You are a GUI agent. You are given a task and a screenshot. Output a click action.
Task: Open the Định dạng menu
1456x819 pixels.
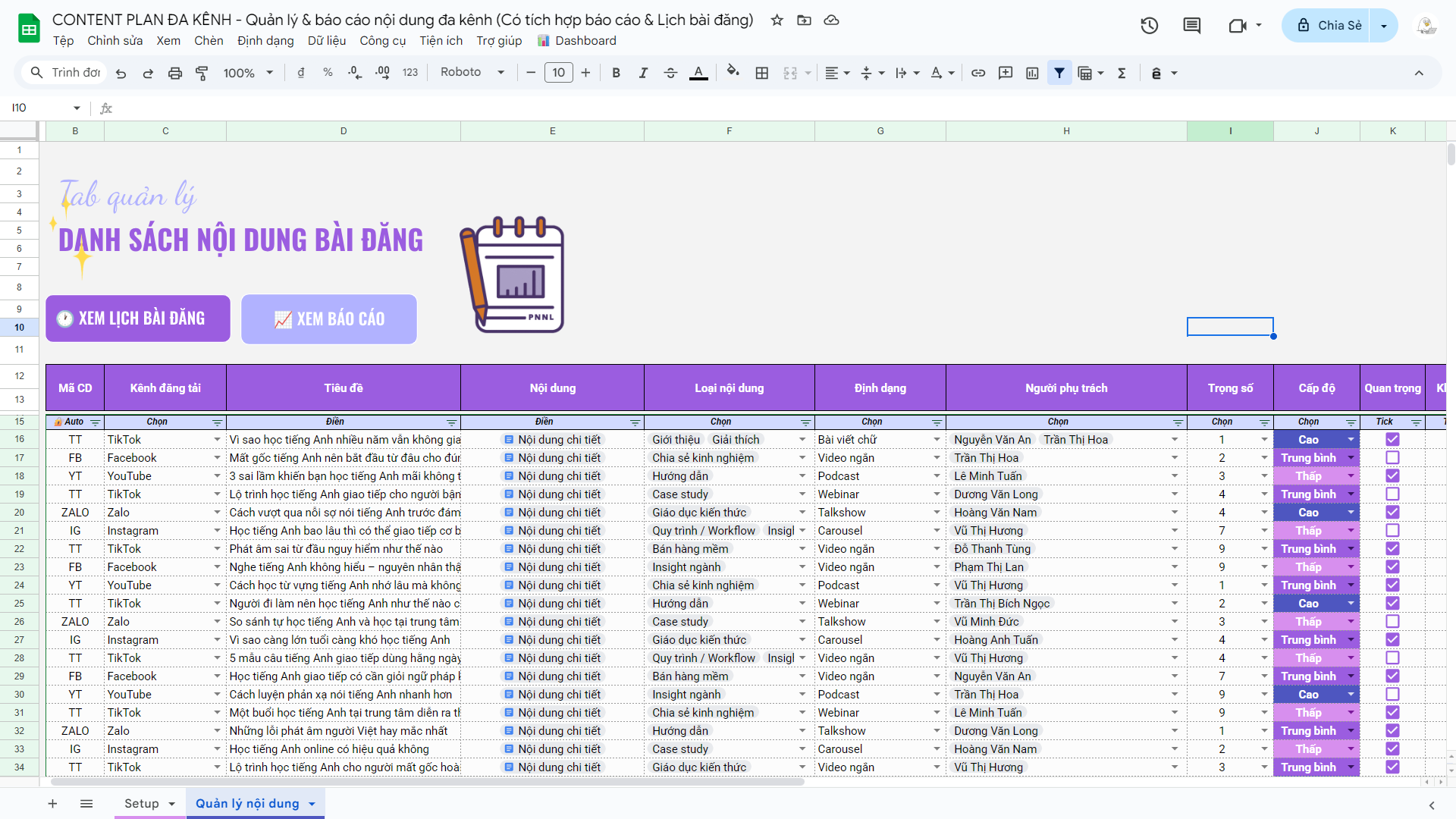click(x=265, y=41)
